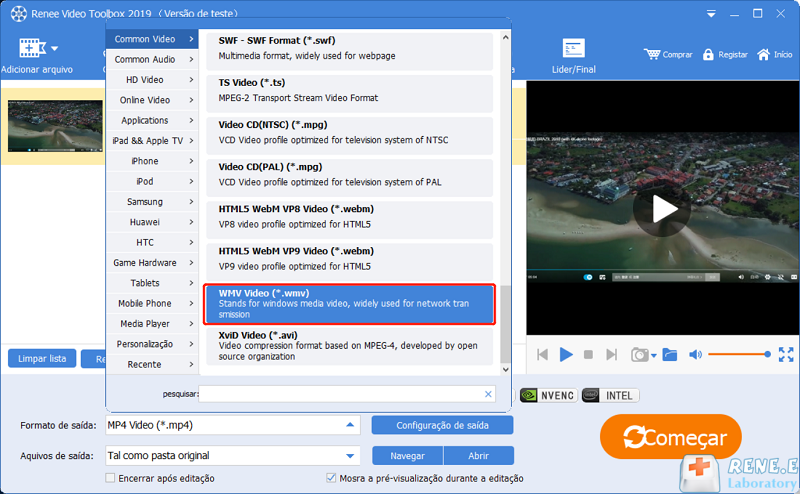Open dropdown arrow next to Adicionar arquivo
This screenshot has height=494, width=800.
(55, 49)
